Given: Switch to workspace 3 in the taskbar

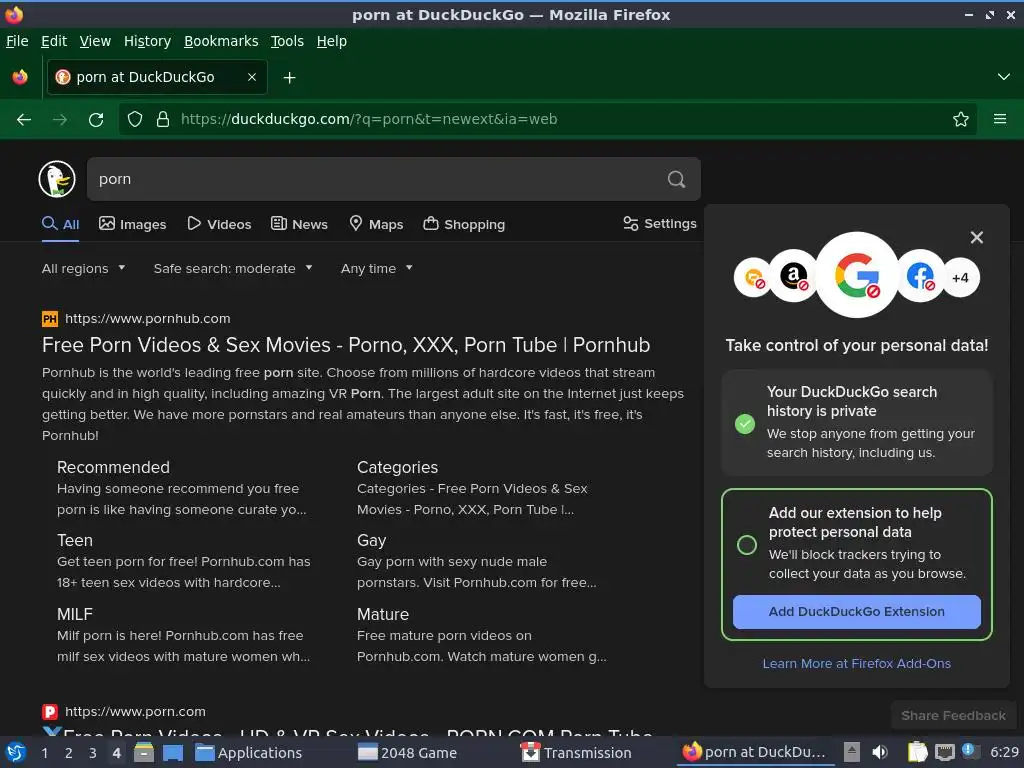Looking at the screenshot, I should pyautogui.click(x=93, y=753).
